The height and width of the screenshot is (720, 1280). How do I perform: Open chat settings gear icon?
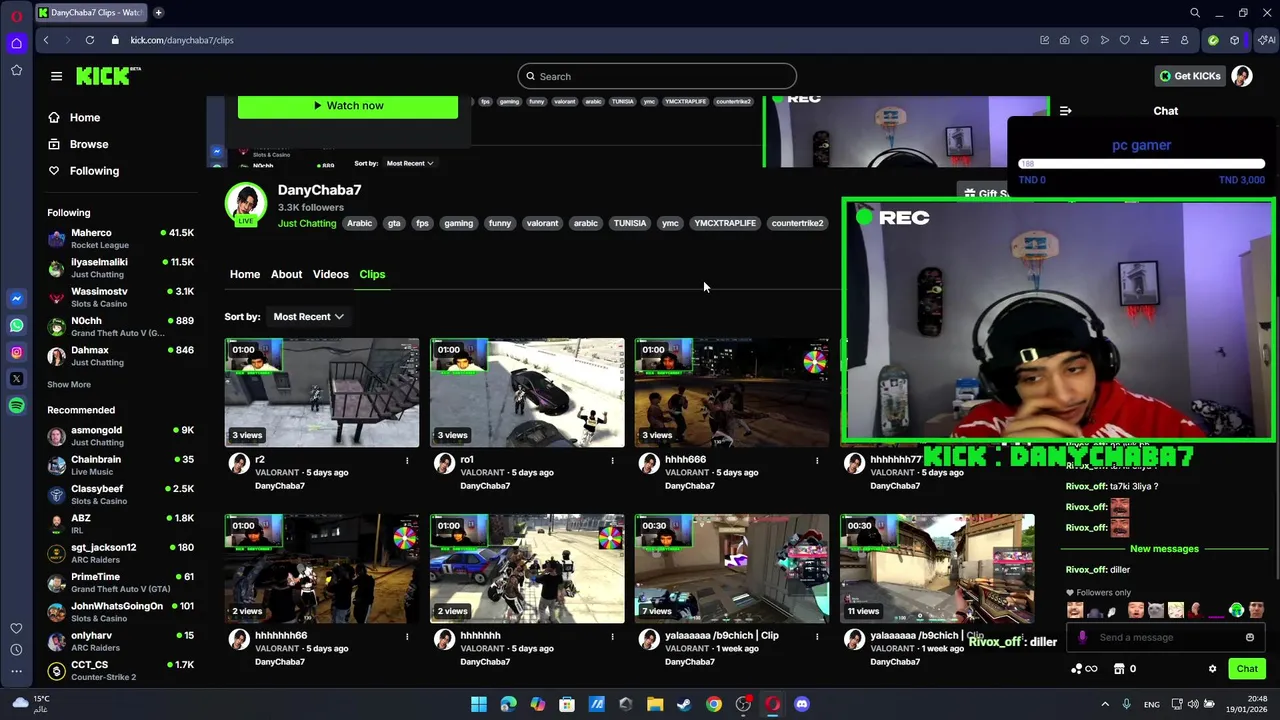[x=1212, y=669]
